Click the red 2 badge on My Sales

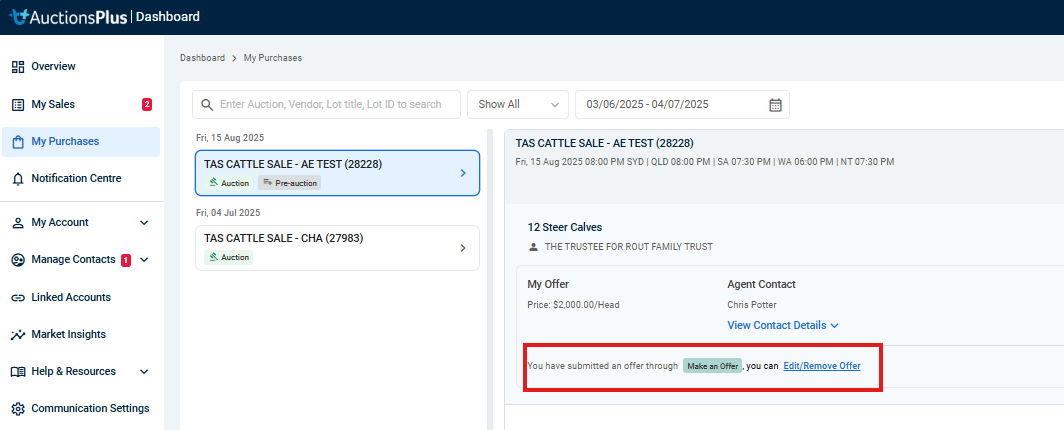[x=147, y=104]
